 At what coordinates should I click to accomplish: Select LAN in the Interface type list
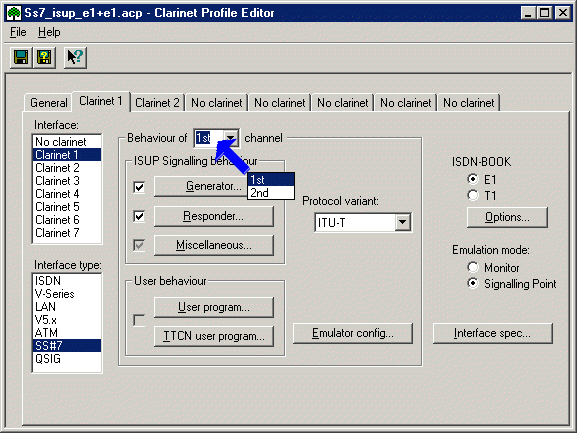(x=67, y=306)
